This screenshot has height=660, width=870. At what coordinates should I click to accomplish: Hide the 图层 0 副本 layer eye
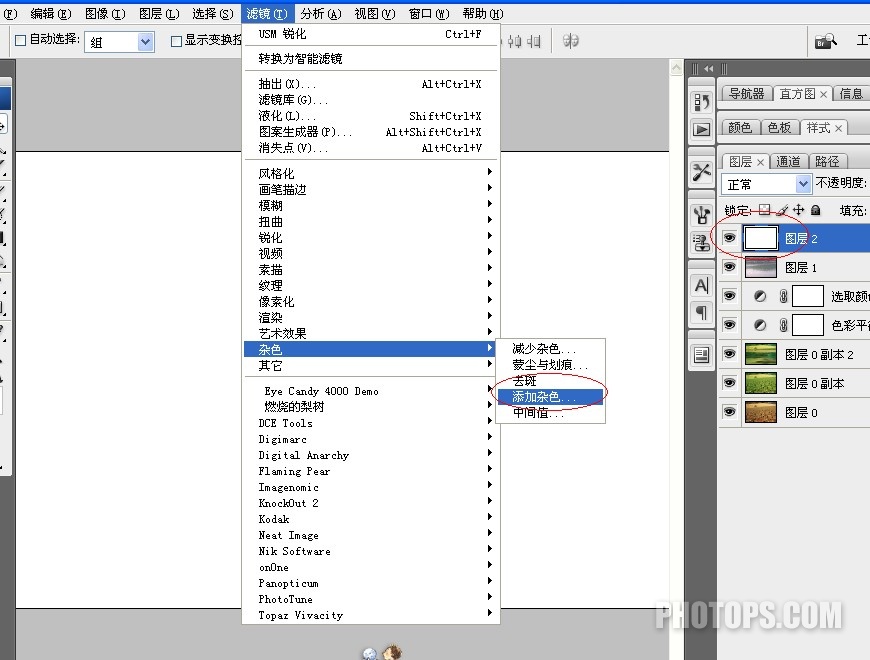(729, 382)
